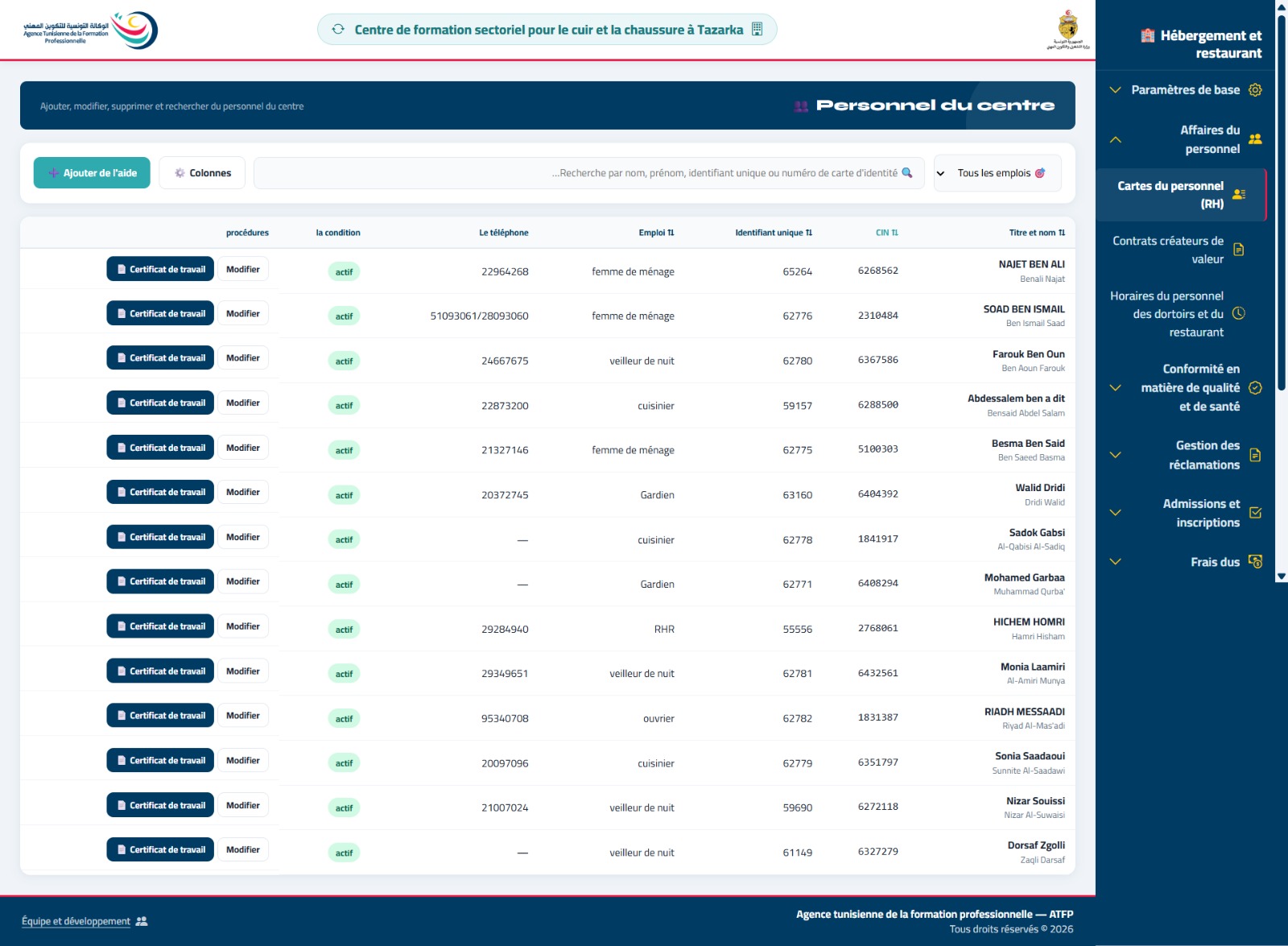Click the search by name input field
This screenshot has width=1288, height=946.
(589, 173)
